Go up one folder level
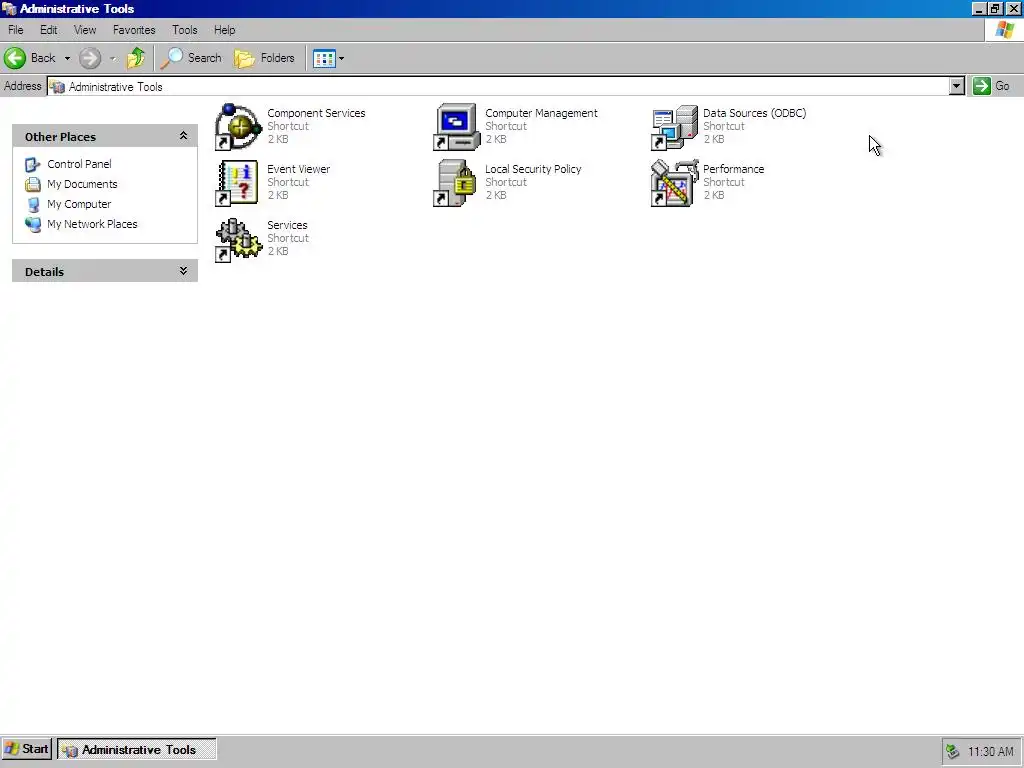The image size is (1024, 768). click(136, 58)
